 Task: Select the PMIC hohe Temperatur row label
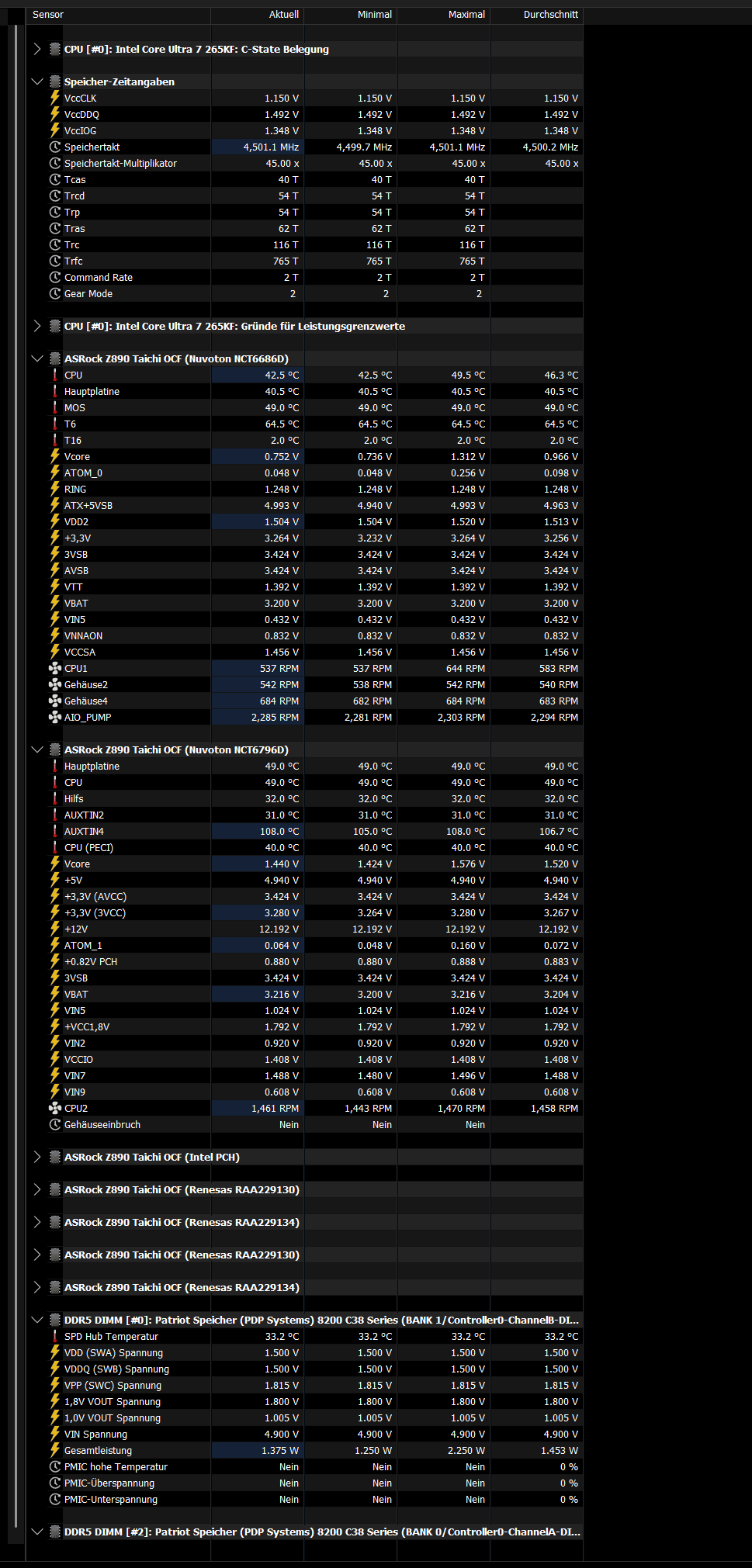(x=116, y=1466)
